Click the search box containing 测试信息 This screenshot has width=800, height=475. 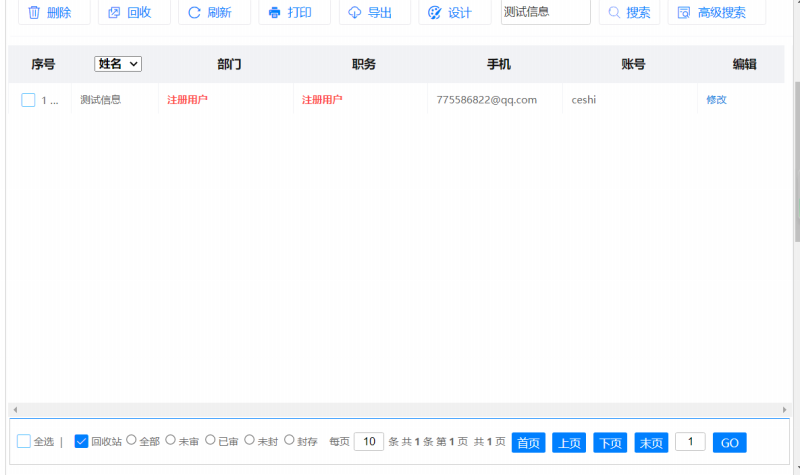[546, 12]
